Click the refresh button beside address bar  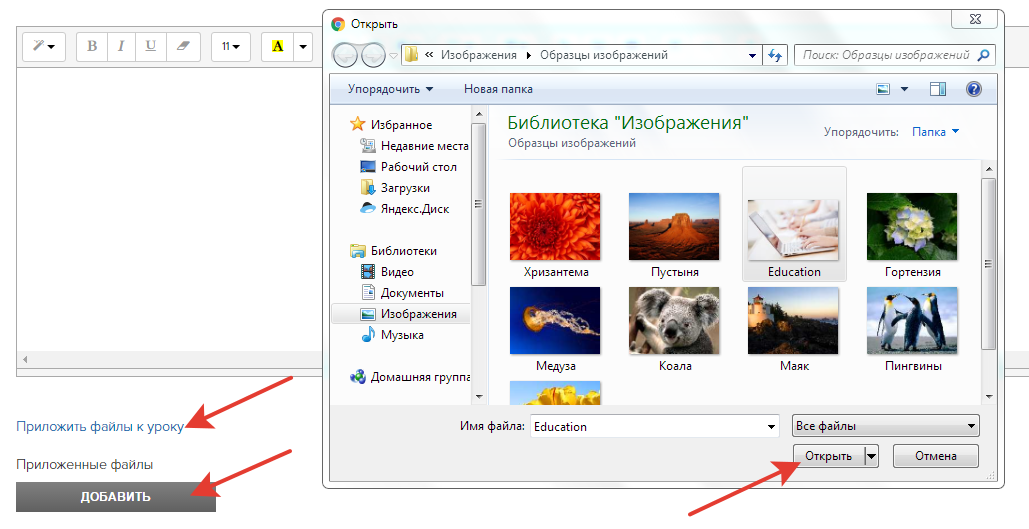[774, 55]
